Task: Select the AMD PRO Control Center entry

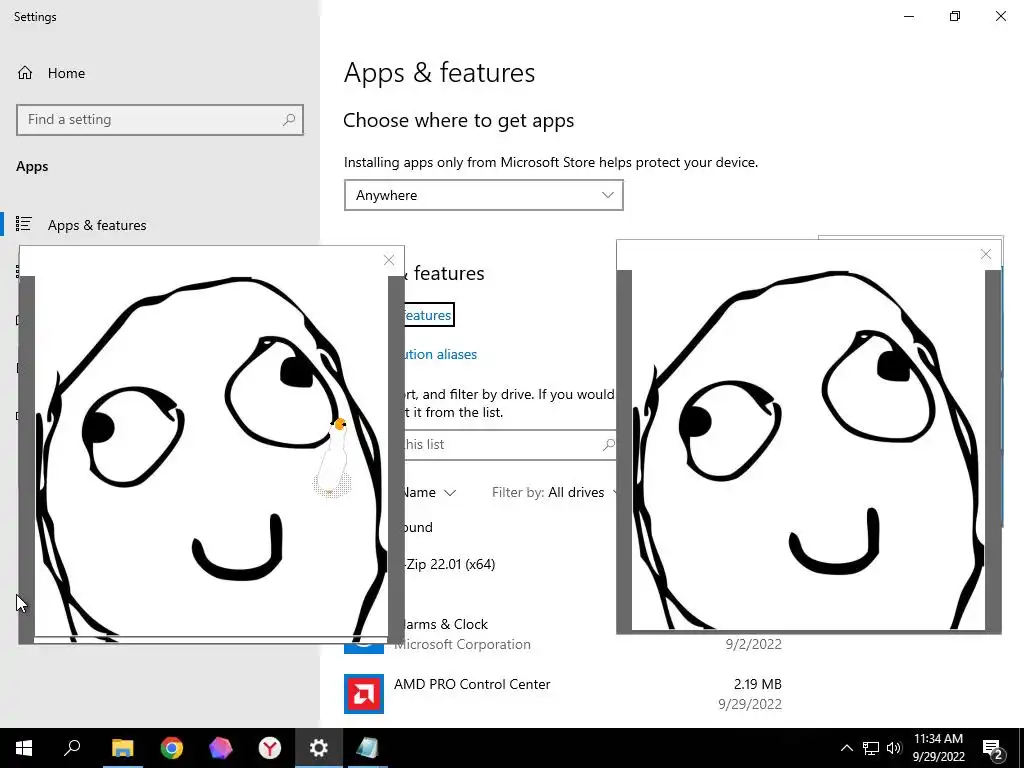Action: pos(563,694)
